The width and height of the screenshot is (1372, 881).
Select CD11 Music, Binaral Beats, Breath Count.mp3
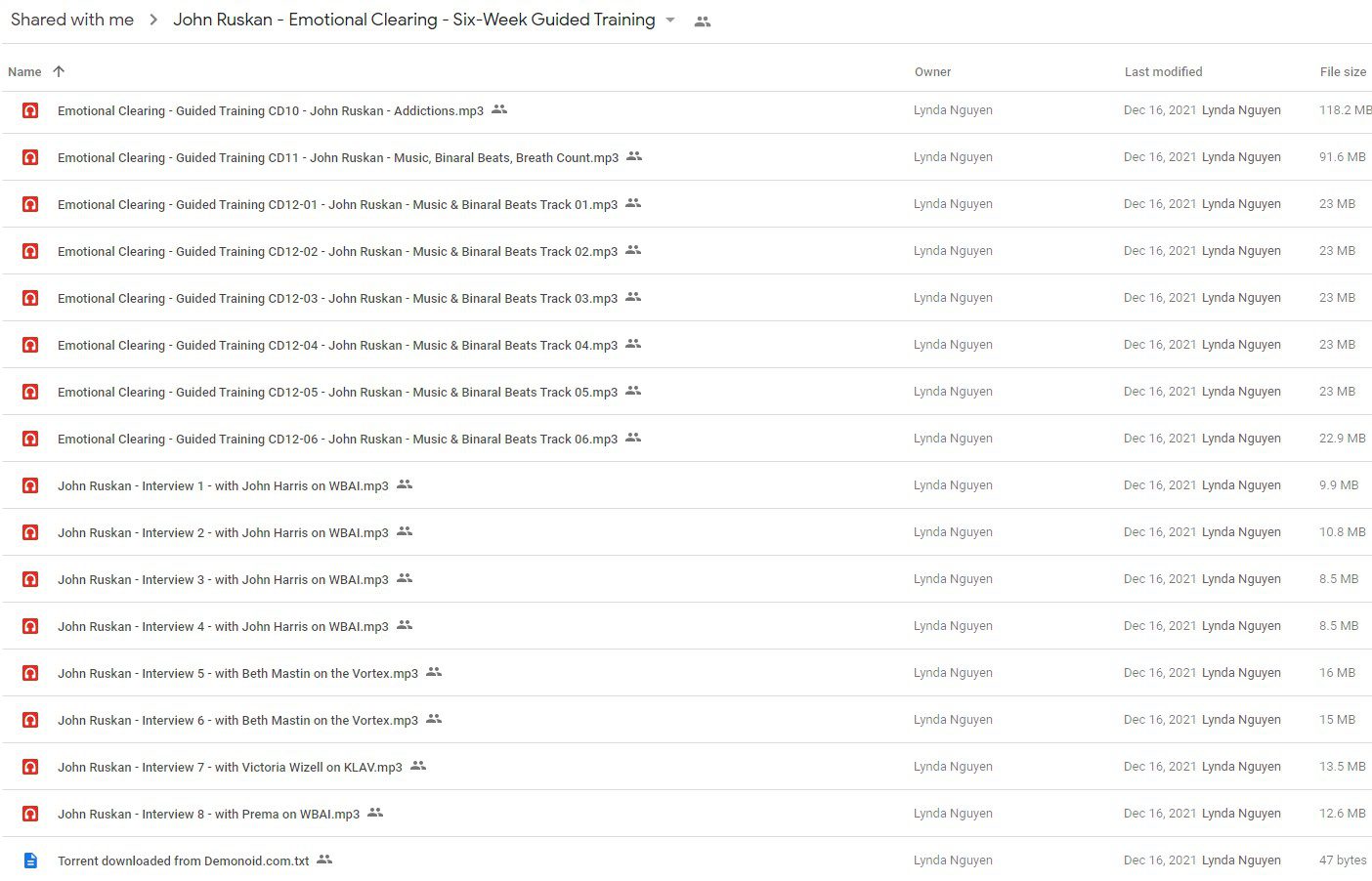[338, 158]
